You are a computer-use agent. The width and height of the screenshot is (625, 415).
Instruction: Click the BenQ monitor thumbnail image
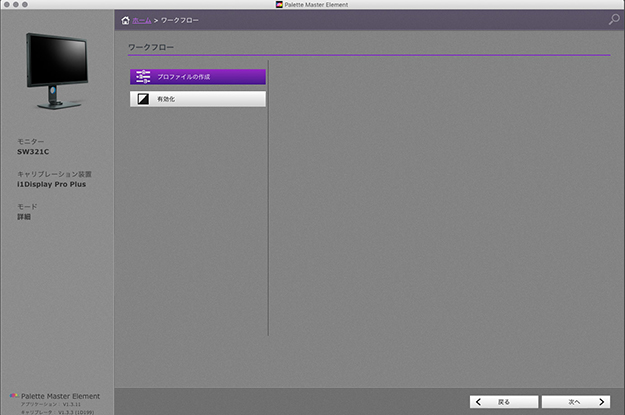point(56,72)
